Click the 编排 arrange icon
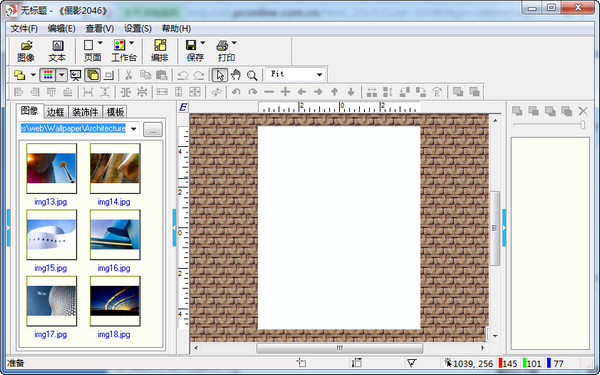Screen dimensions: 600x375 point(160,51)
